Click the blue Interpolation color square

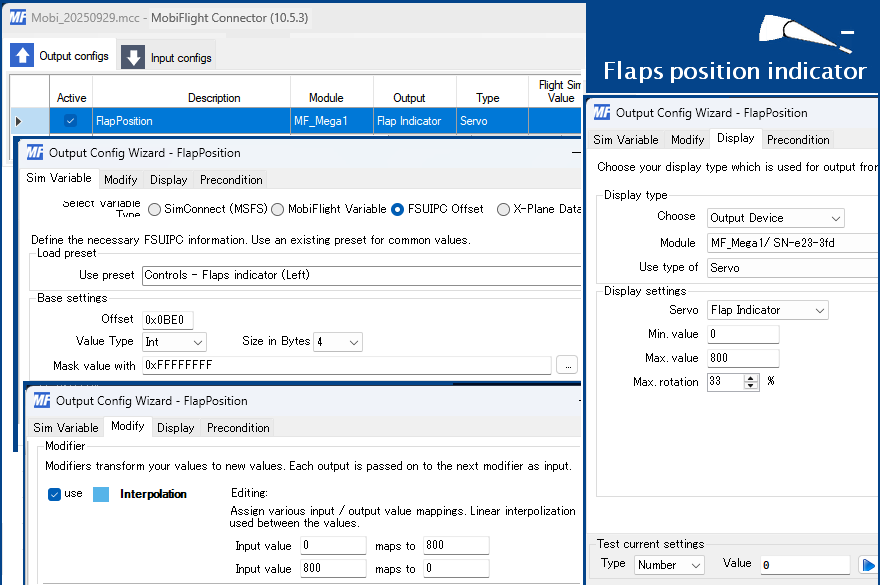(101, 494)
